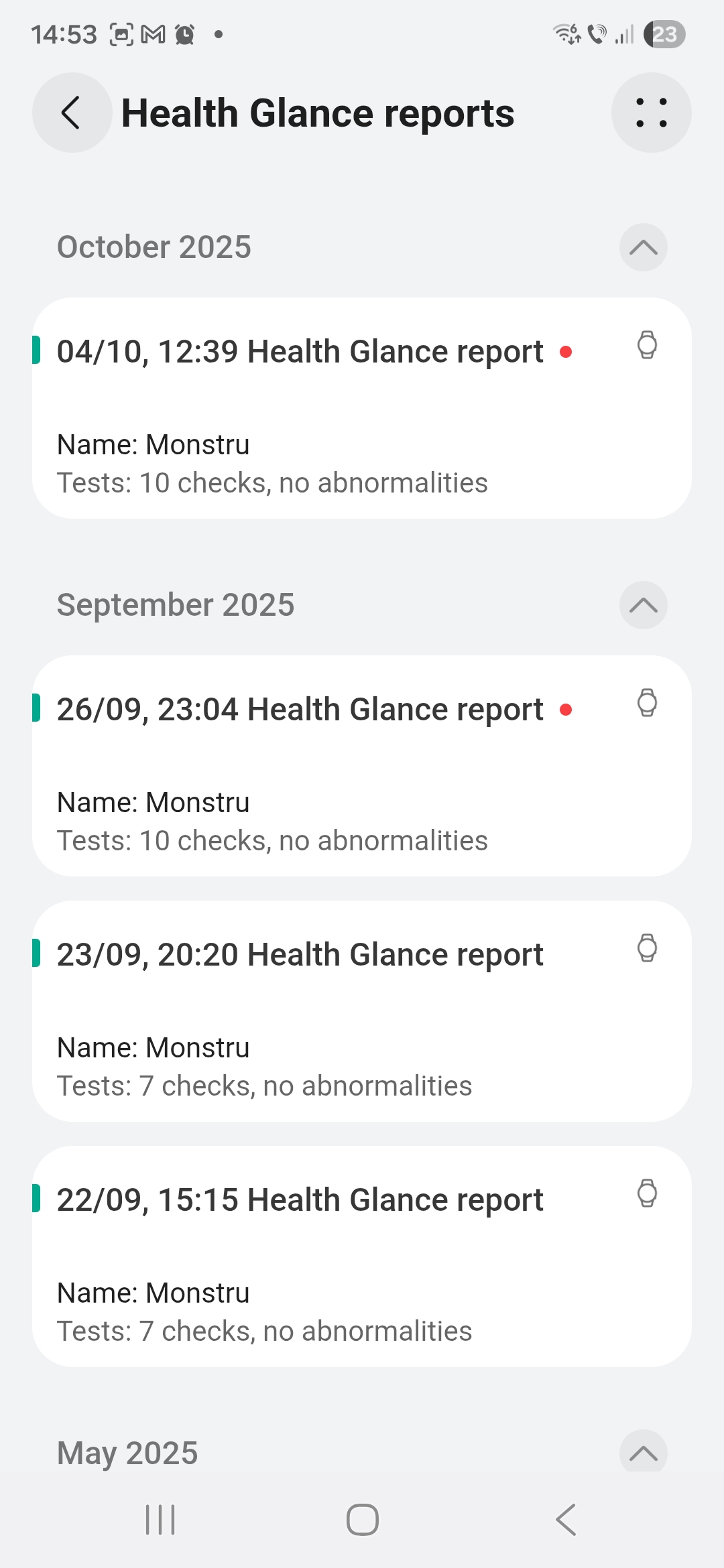This screenshot has height=1568, width=724.
Task: Open the four-dot more options menu
Action: [651, 113]
